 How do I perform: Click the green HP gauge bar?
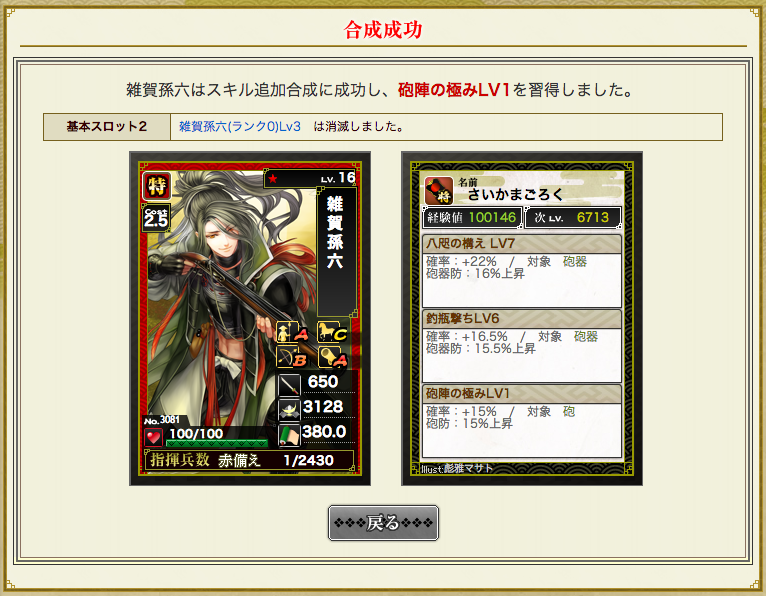217,443
